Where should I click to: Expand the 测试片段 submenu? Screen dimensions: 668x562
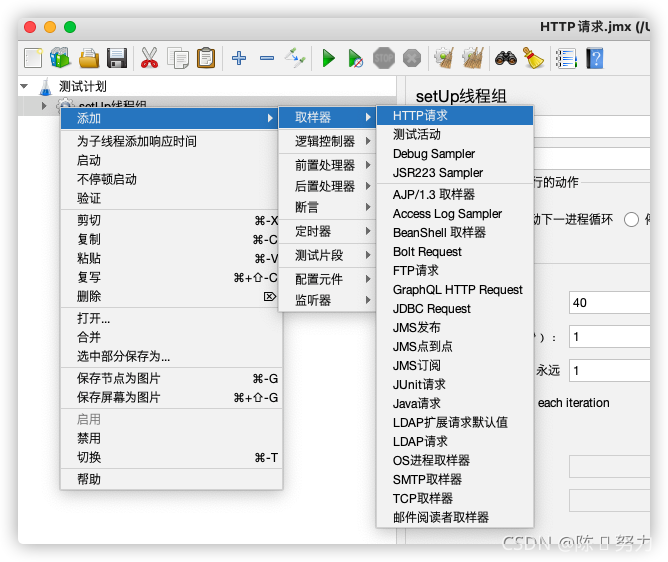pos(327,255)
